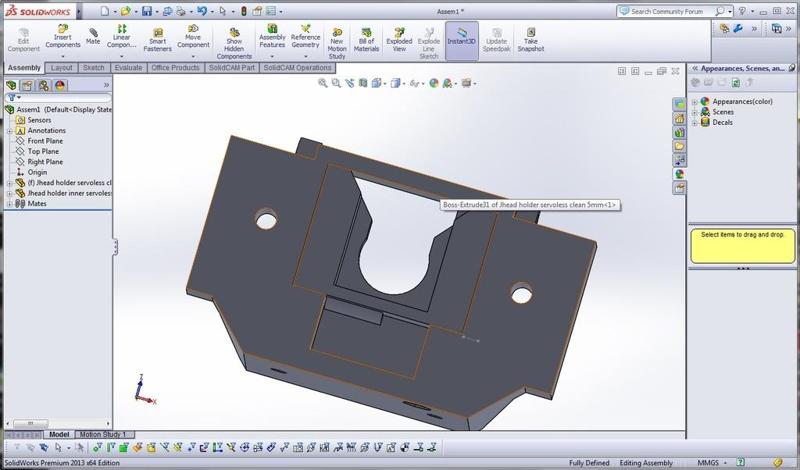The width and height of the screenshot is (800, 470).
Task: Switch to the Sketch tab
Action: point(93,67)
